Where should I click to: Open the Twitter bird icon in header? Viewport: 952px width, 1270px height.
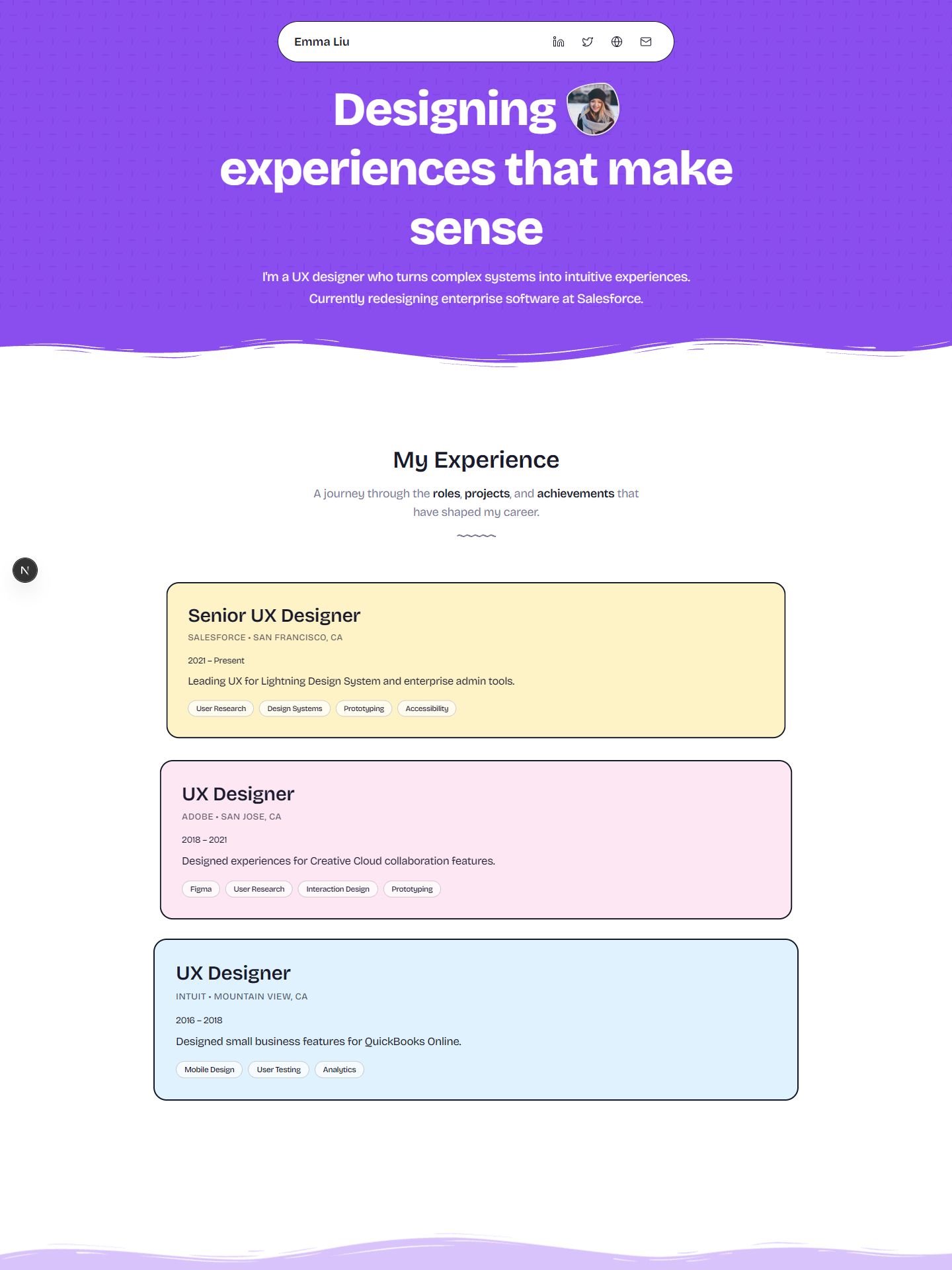click(x=587, y=41)
